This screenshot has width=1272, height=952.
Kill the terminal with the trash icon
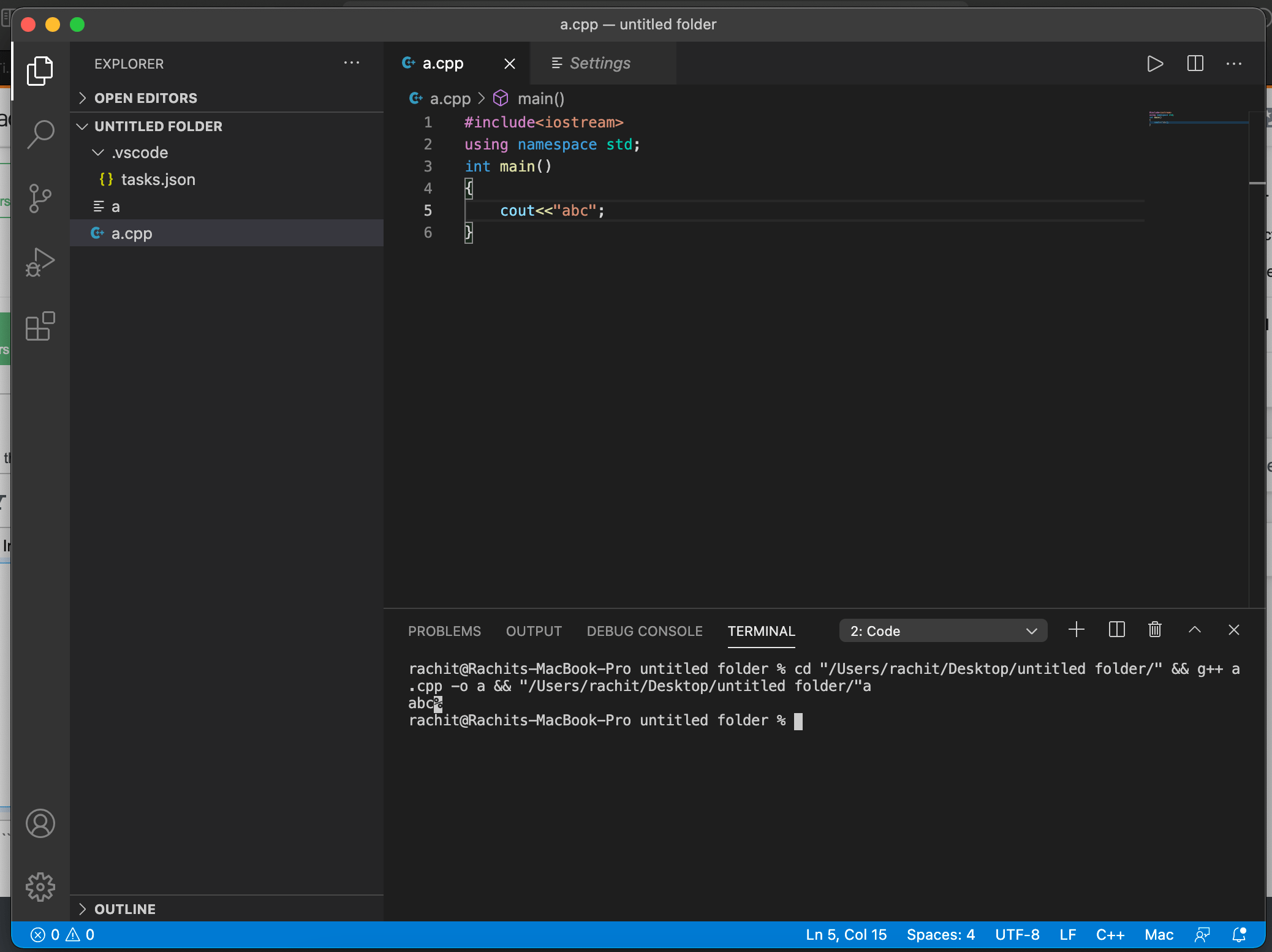[1155, 630]
